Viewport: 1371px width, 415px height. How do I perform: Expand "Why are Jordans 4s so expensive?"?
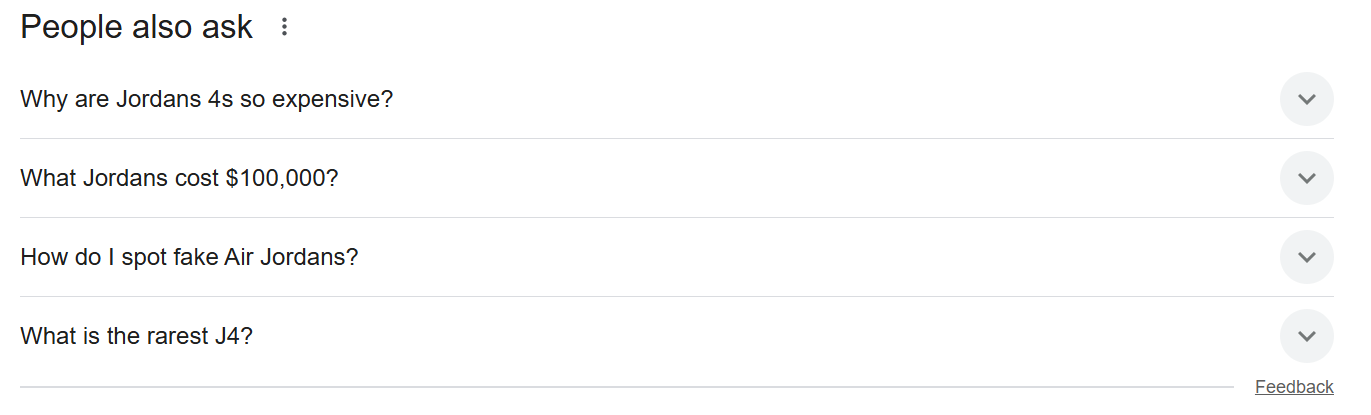pyautogui.click(x=207, y=99)
